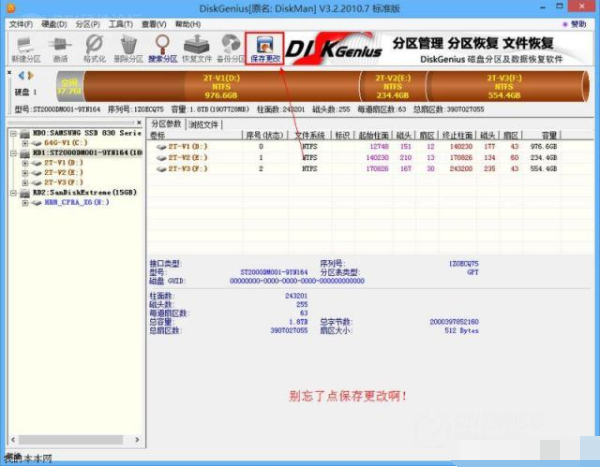Viewport: 600px width, 467px height.
Task: Open the 文件(F) menu
Action: click(21, 24)
